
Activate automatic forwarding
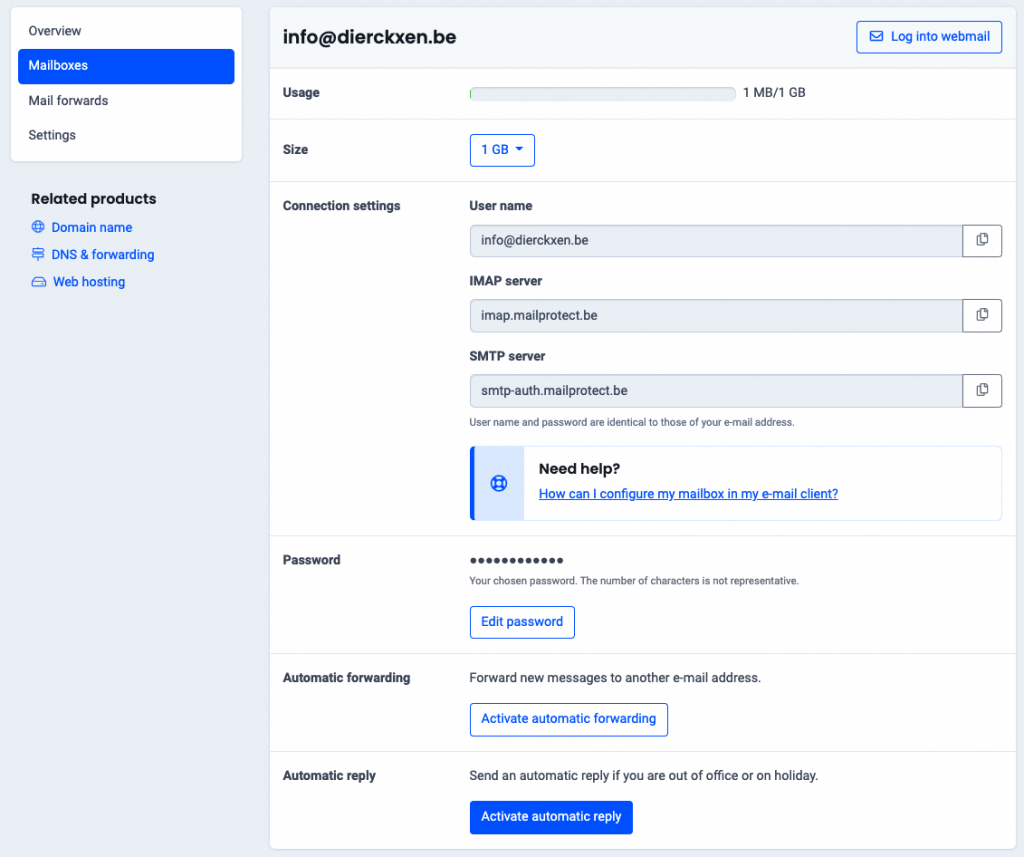click(x=568, y=719)
